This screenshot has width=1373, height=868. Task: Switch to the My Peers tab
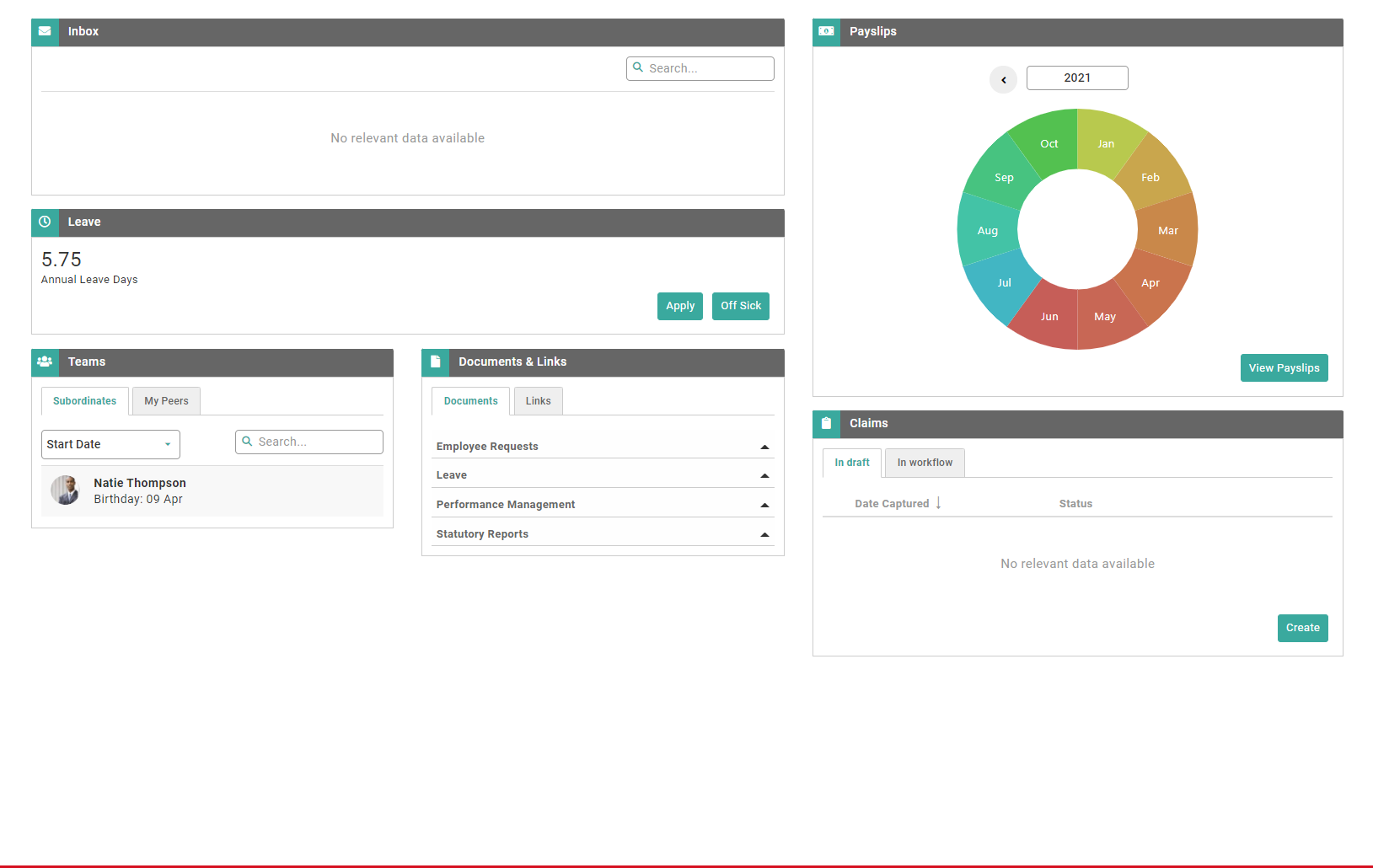tap(166, 401)
